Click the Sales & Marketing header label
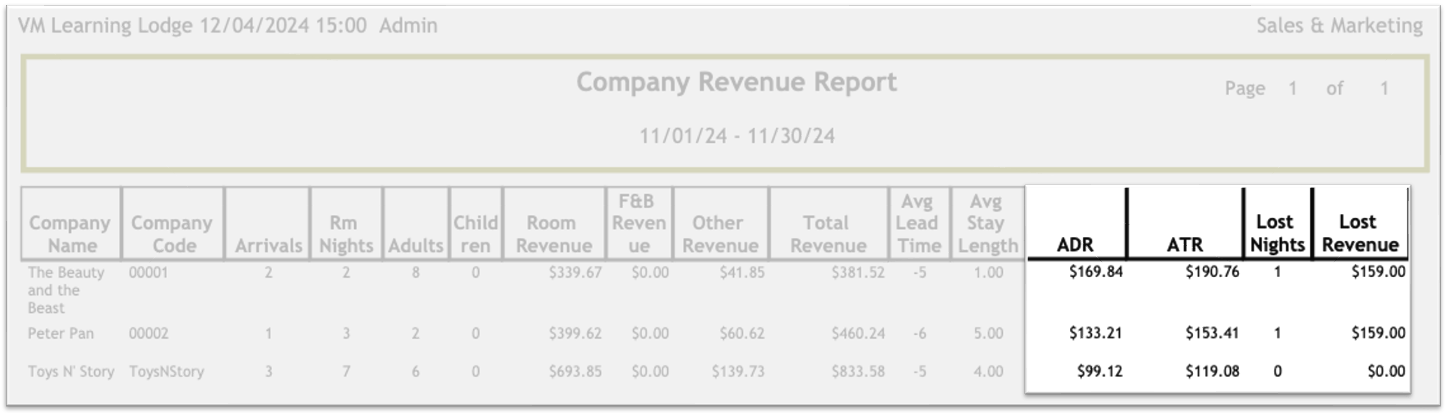 (x=1339, y=26)
